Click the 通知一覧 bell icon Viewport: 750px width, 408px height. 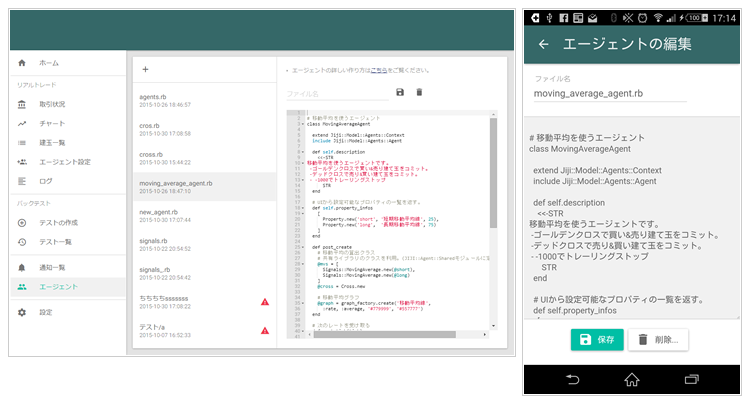(x=22, y=267)
